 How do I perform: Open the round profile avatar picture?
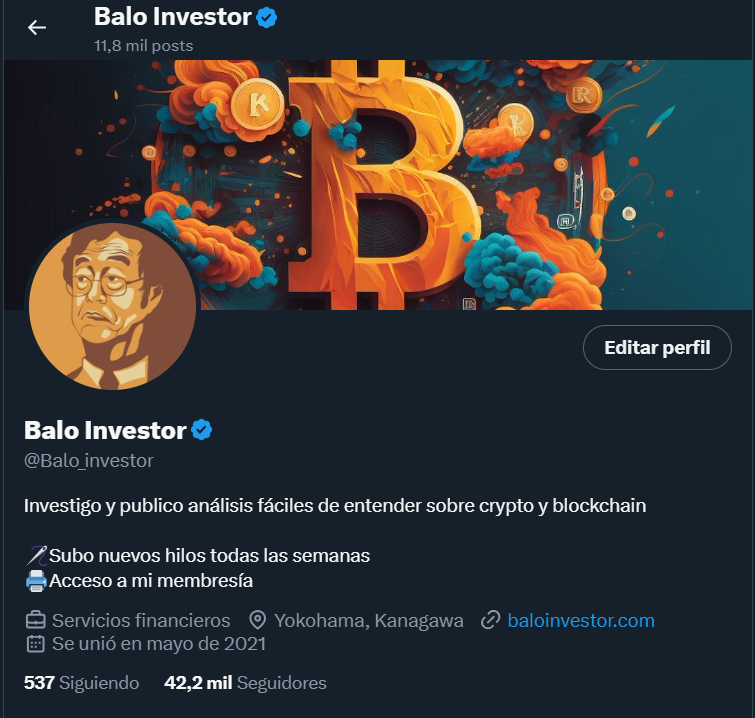[x=112, y=306]
